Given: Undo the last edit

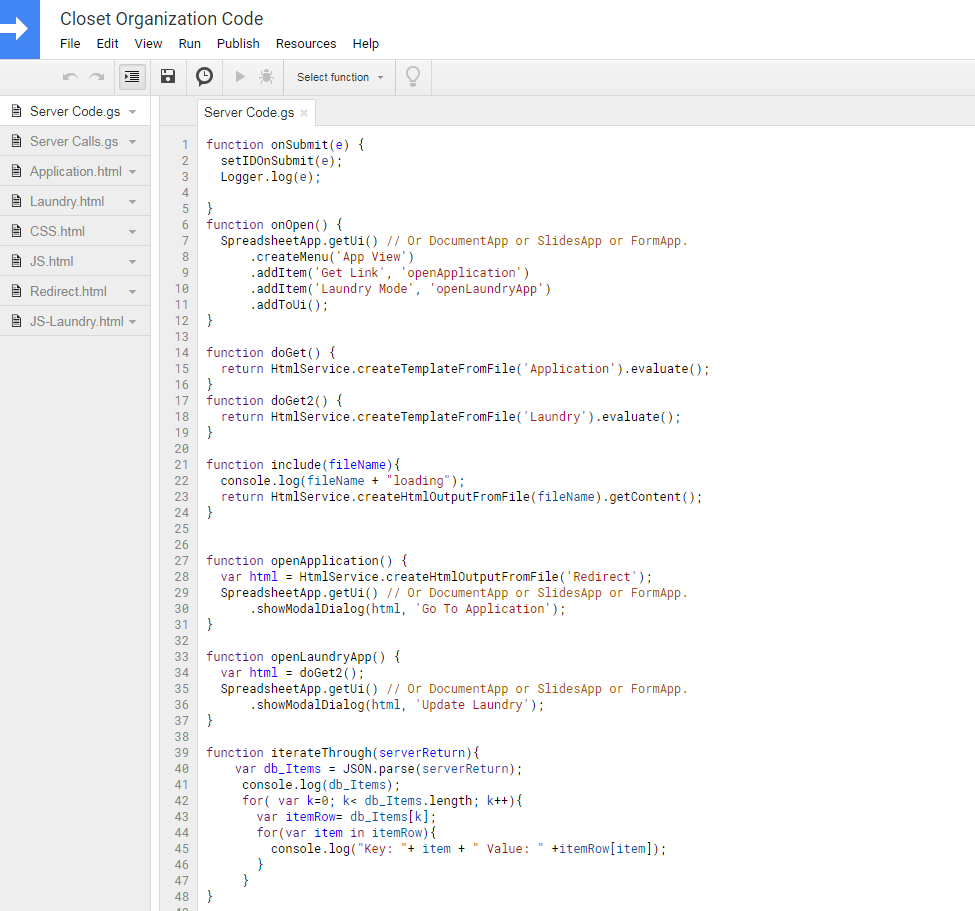Looking at the screenshot, I should coord(70,76).
